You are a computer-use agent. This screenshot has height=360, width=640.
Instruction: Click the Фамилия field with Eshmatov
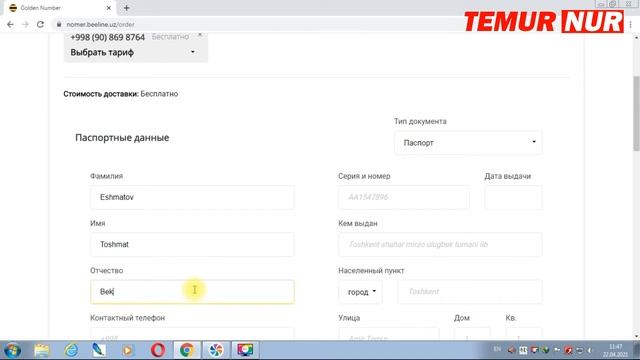(x=192, y=197)
